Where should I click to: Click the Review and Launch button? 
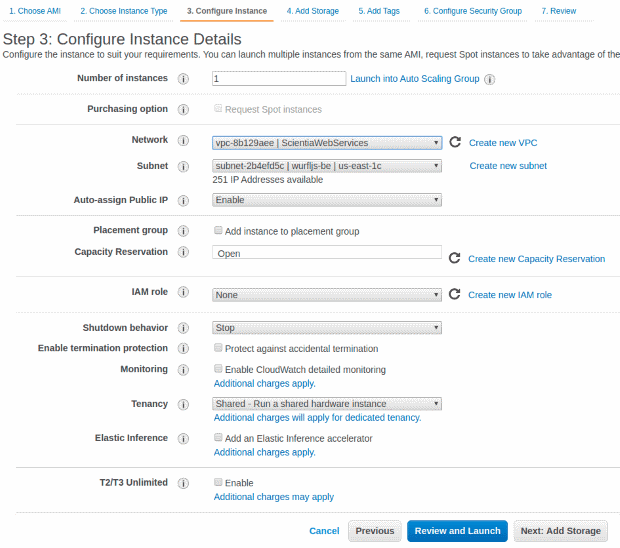point(457,531)
